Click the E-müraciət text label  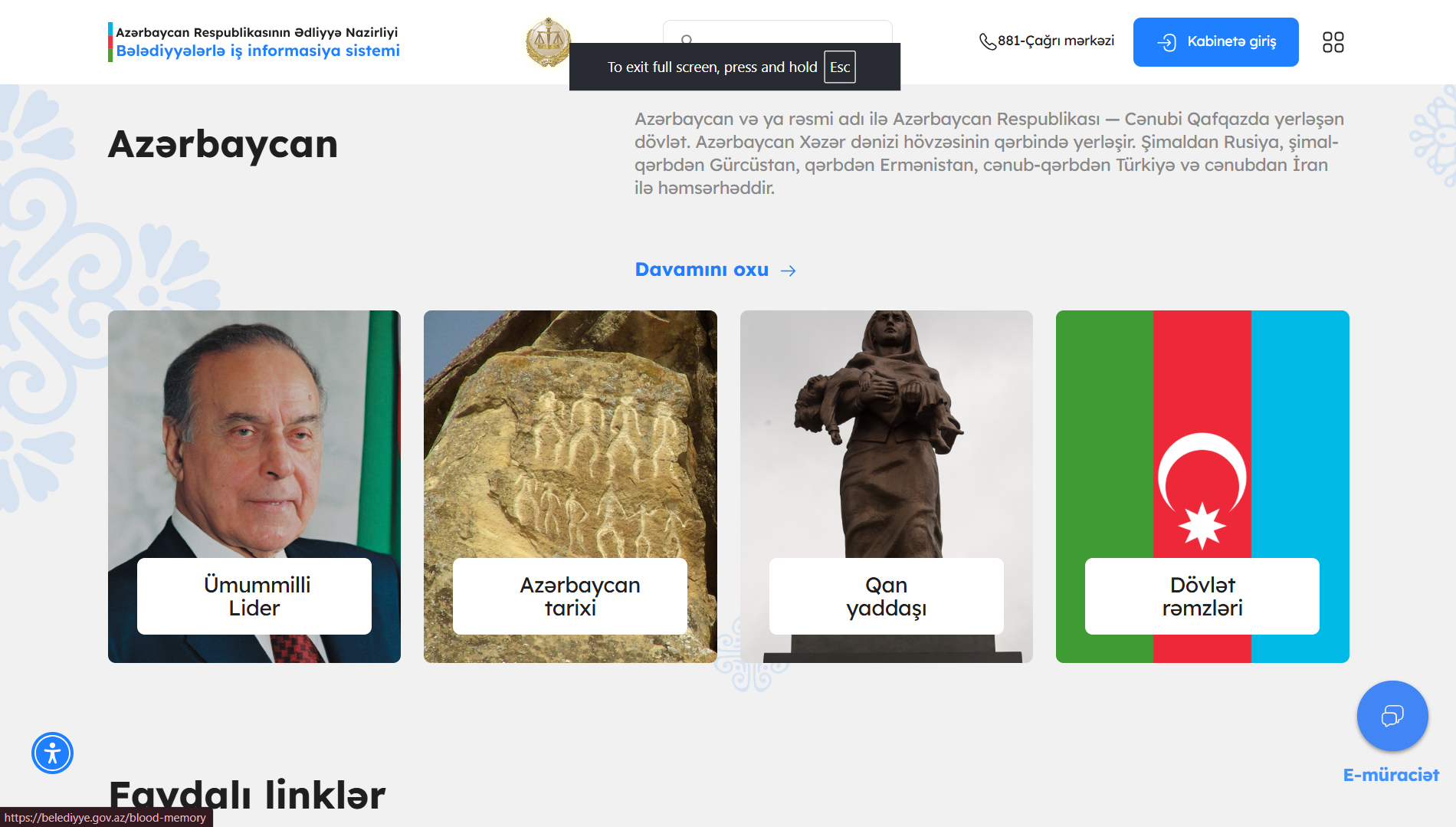click(1391, 775)
